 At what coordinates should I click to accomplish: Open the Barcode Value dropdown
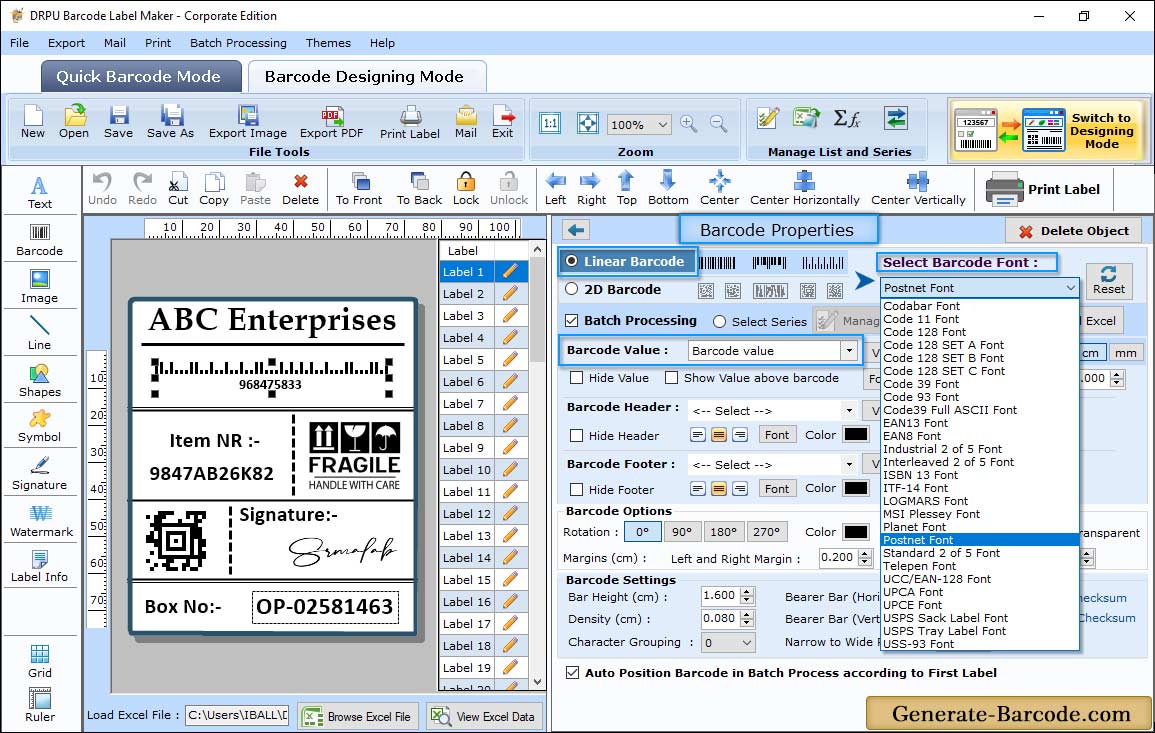849,351
